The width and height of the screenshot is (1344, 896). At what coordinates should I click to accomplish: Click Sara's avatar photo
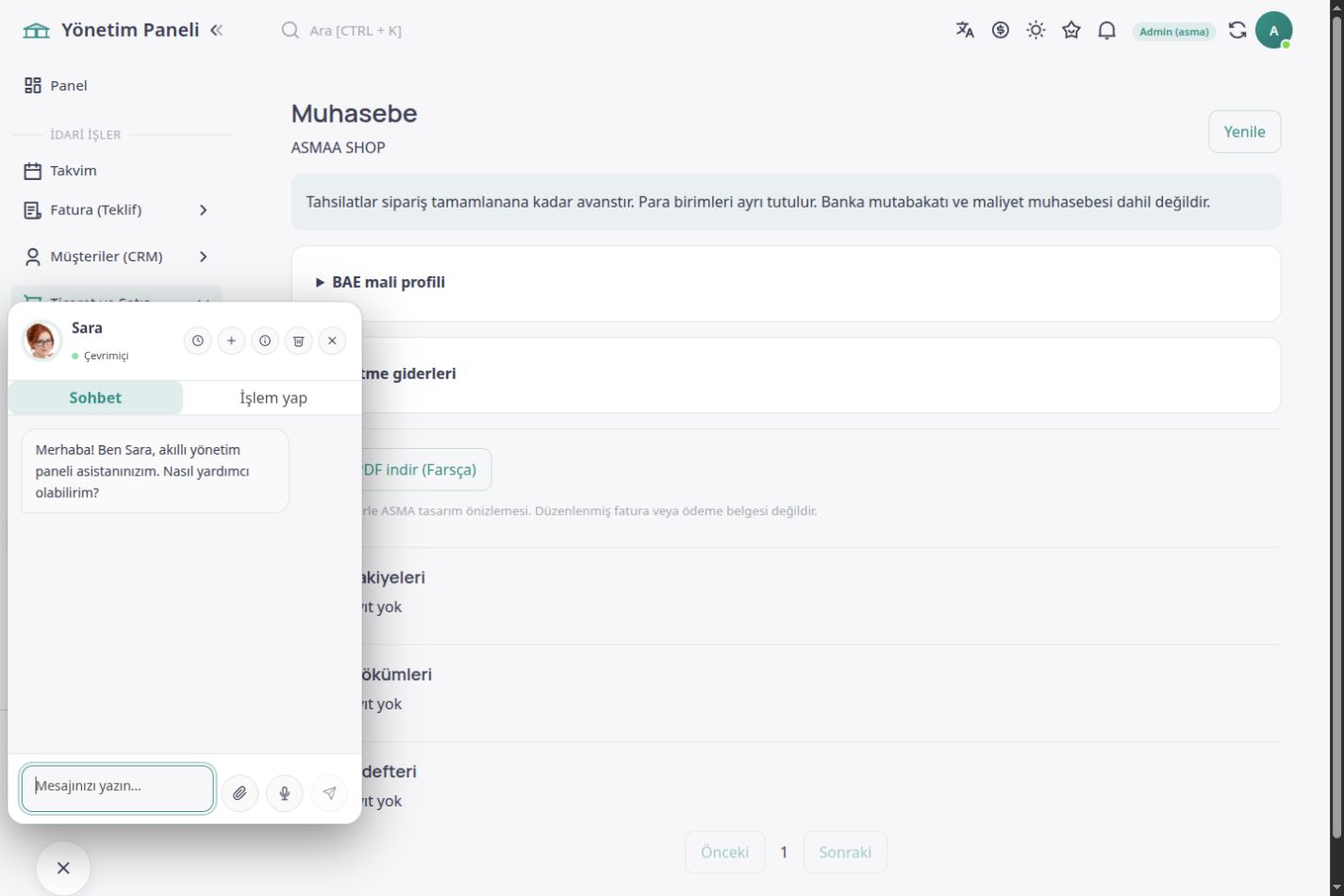[41, 340]
